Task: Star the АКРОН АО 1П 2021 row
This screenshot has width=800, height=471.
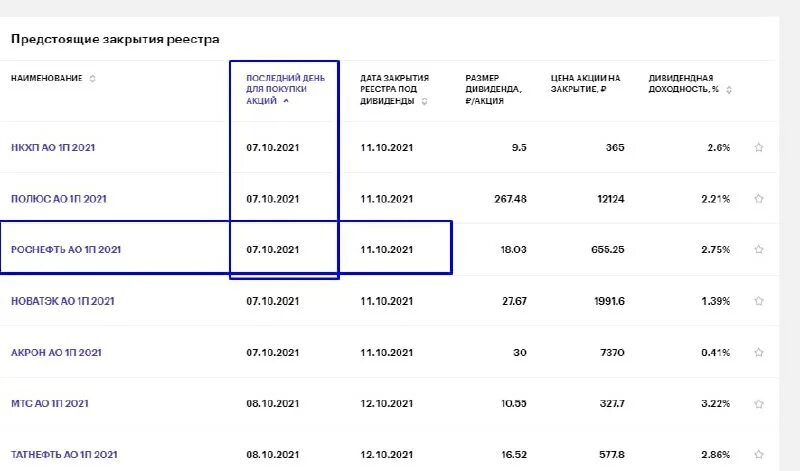Action: point(759,352)
